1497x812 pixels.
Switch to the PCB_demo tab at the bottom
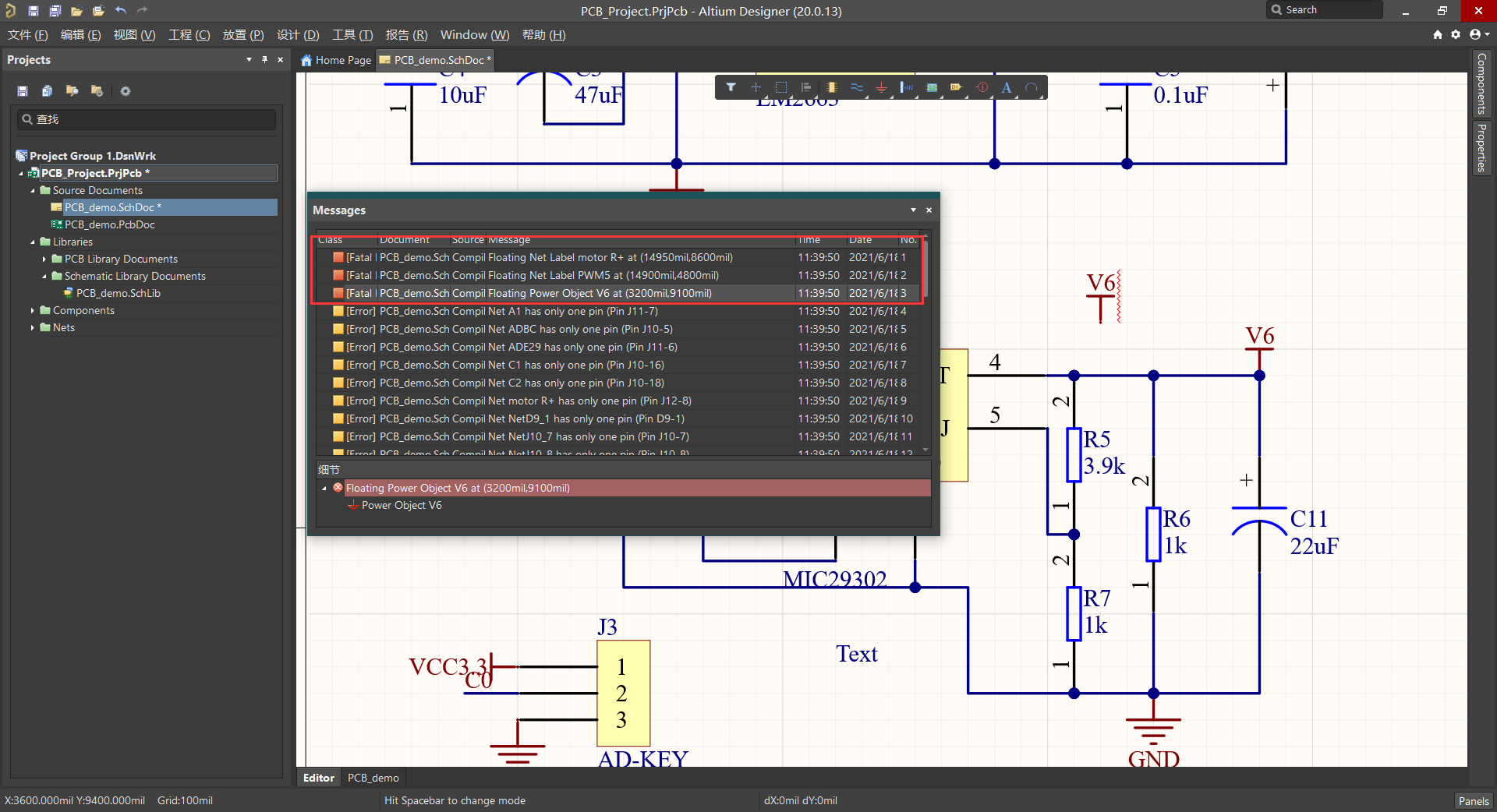[x=373, y=777]
